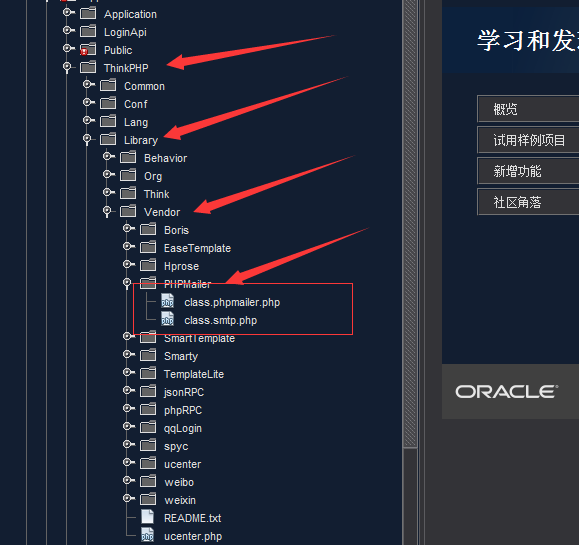Expand the Boris folder node
579x545 pixels.
(127, 229)
